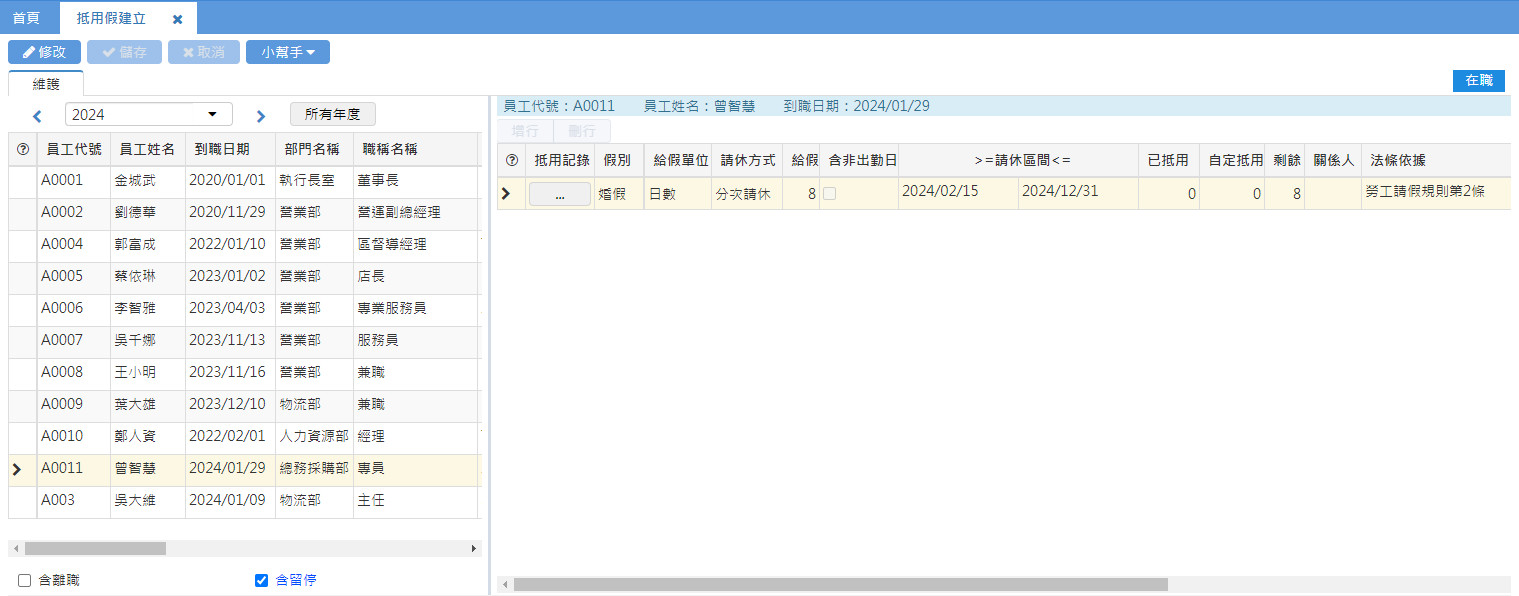Uncheck the 含留停 checkbox
The height and width of the screenshot is (596, 1519).
(262, 580)
